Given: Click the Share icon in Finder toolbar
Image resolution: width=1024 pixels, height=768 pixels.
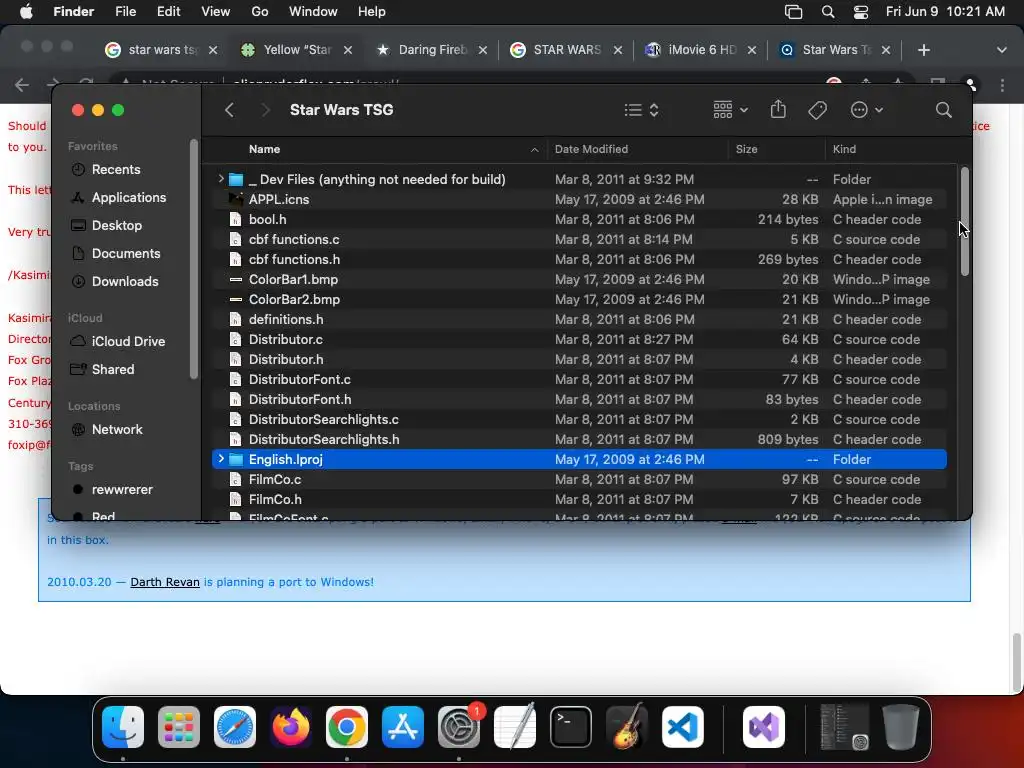Looking at the screenshot, I should (x=778, y=109).
